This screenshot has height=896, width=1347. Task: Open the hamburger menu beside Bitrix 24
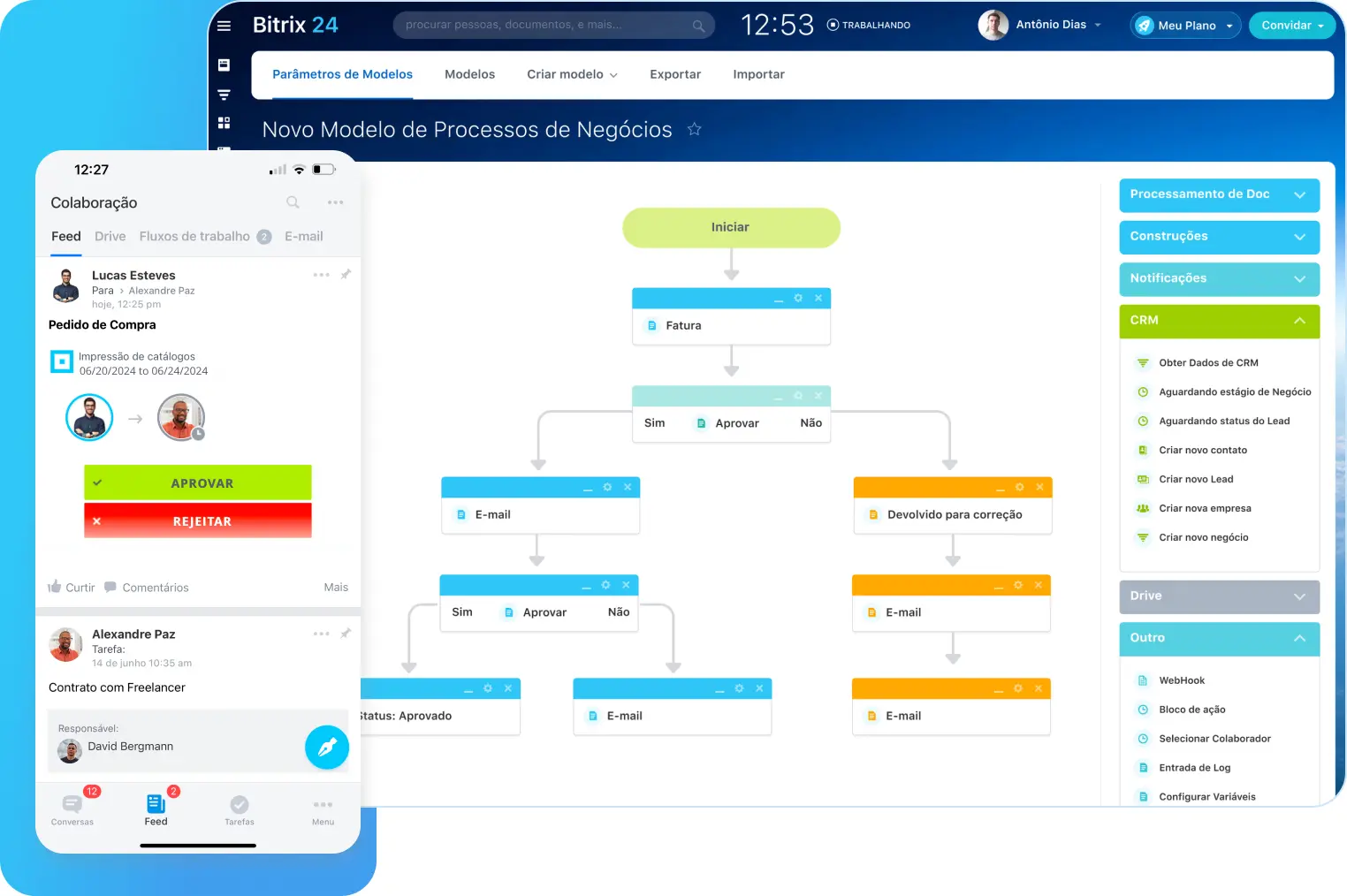point(224,26)
